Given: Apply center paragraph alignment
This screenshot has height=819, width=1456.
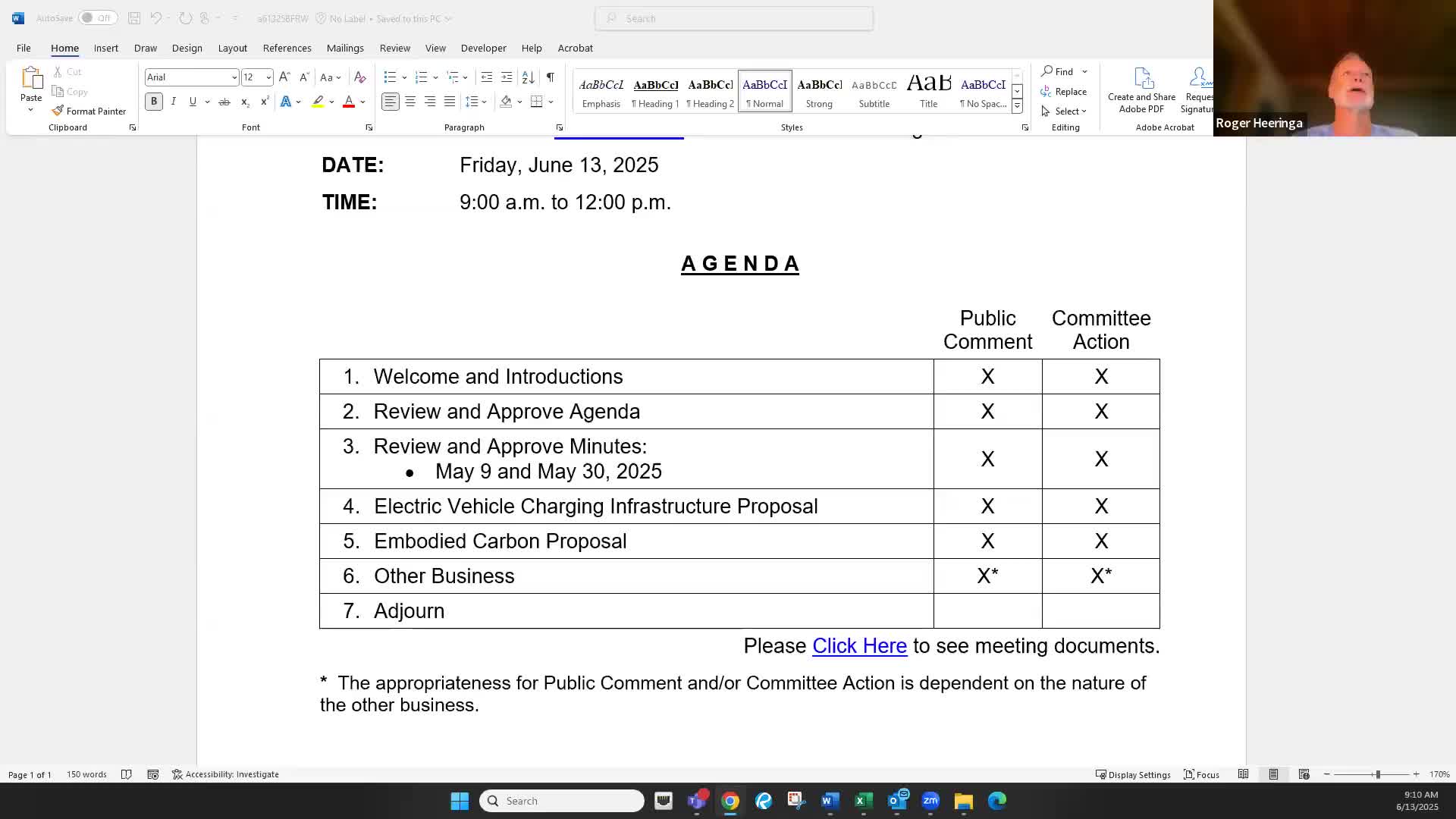Looking at the screenshot, I should click(410, 101).
